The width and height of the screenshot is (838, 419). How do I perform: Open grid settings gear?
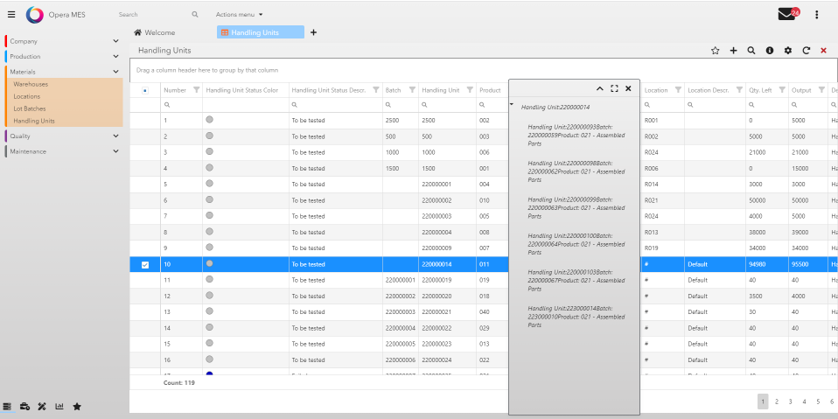point(788,50)
